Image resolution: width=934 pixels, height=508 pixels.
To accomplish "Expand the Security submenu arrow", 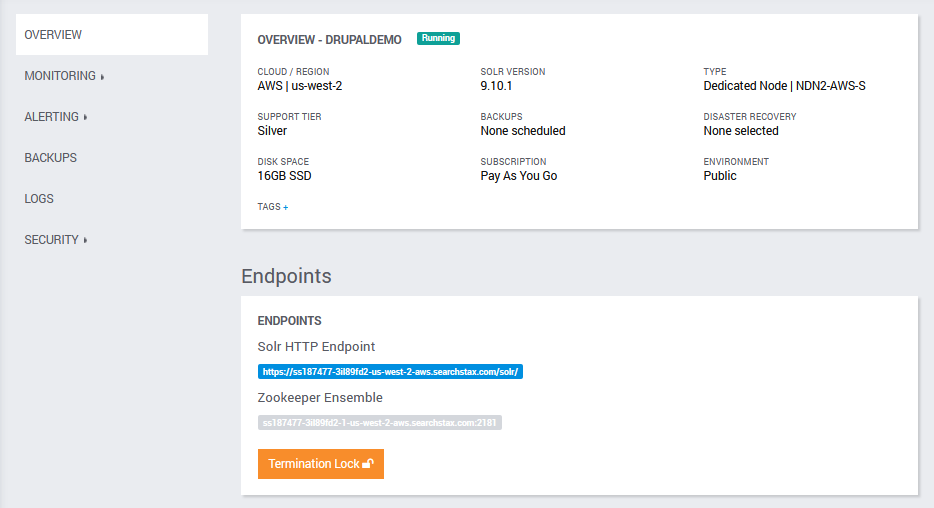I will pyautogui.click(x=85, y=241).
